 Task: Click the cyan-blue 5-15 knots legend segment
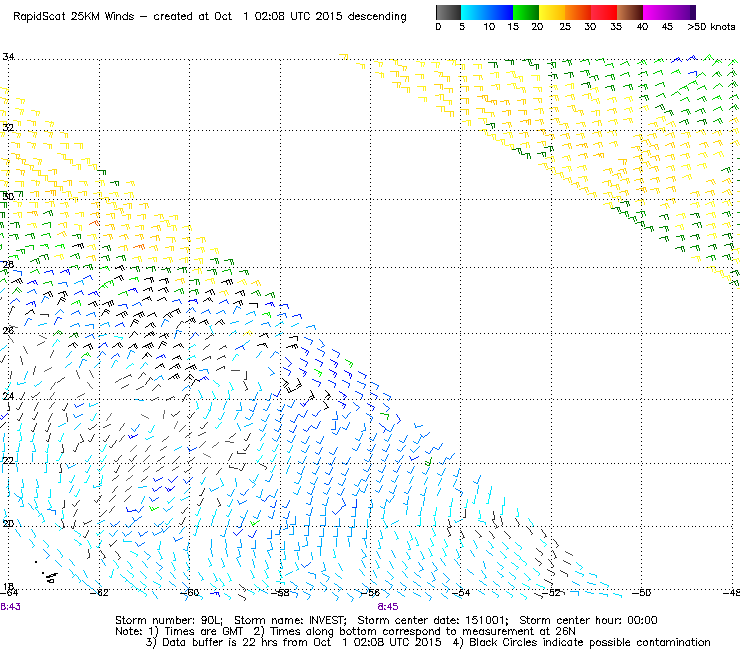487,12
